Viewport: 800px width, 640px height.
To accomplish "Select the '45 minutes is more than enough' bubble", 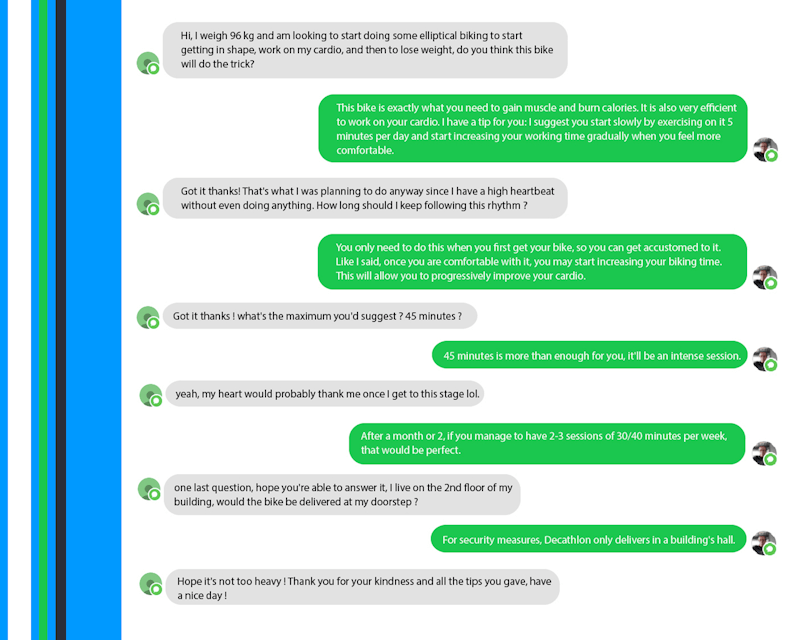I will pos(589,355).
